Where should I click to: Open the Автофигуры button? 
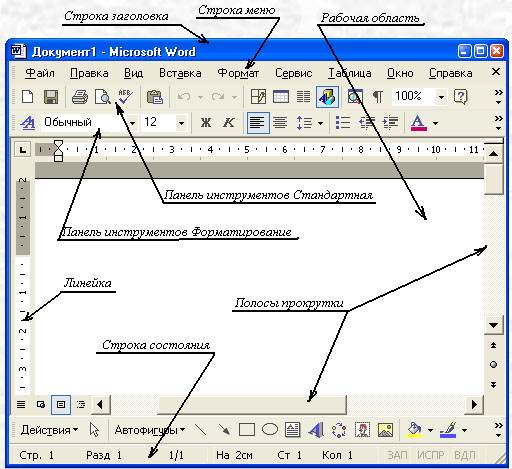150,430
